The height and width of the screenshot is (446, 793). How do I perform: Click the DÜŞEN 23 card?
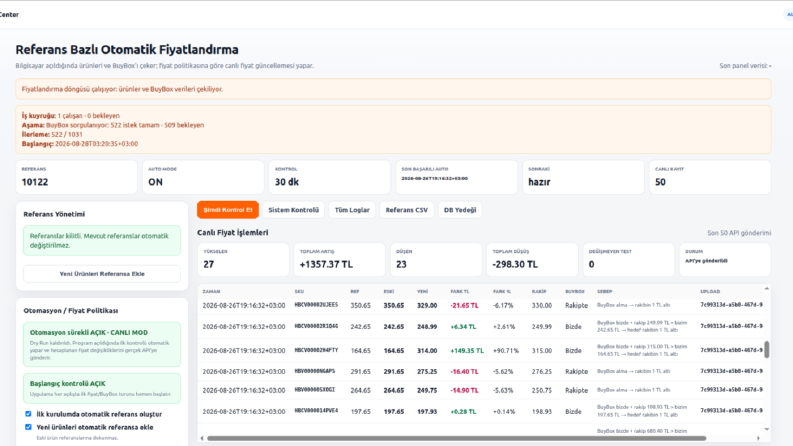pos(436,259)
